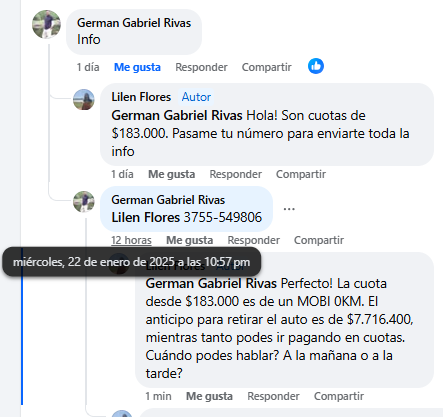The height and width of the screenshot is (417, 443).
Task: Open the three-dot options on phone comment
Action: point(289,209)
